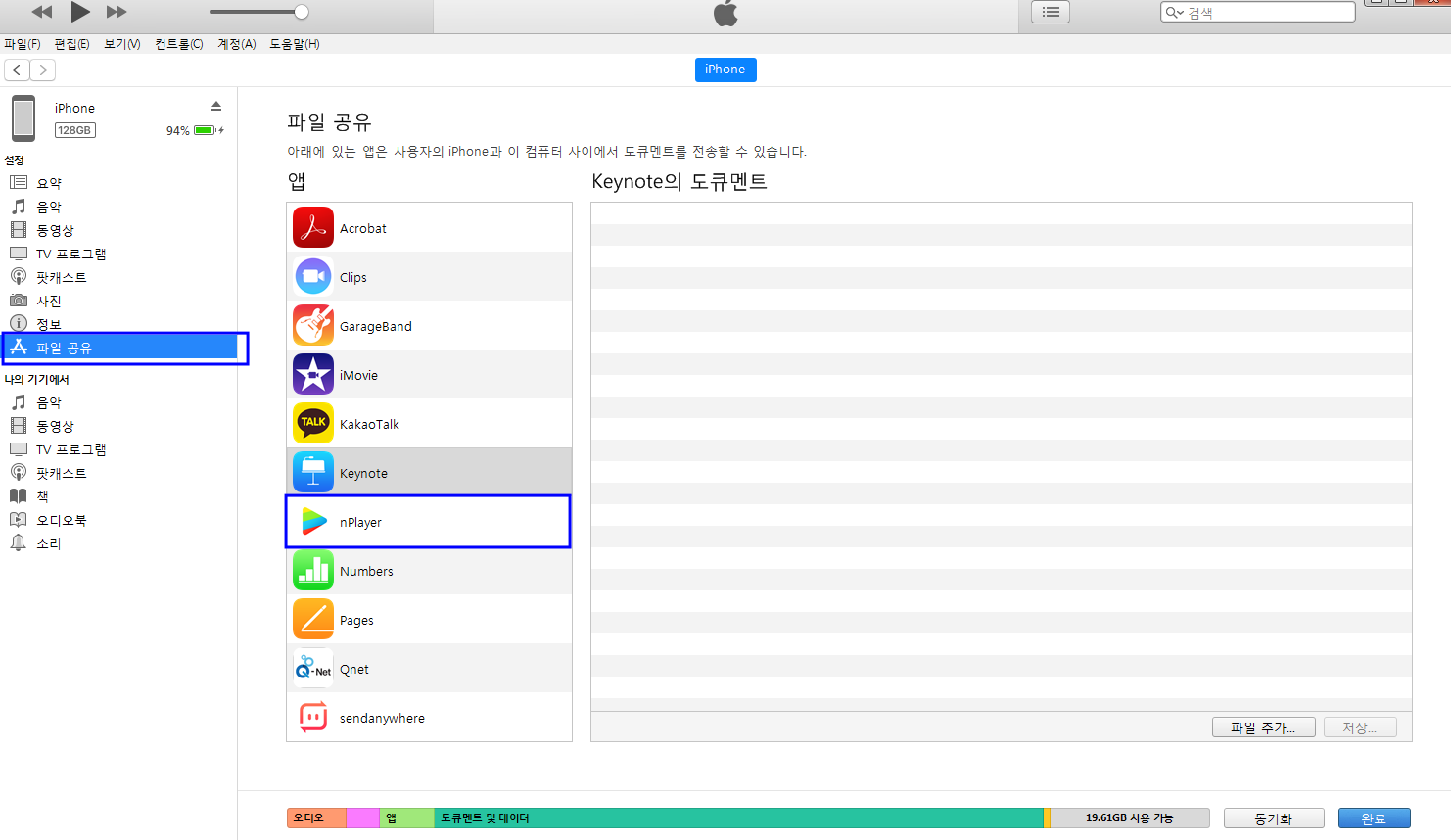Open the 보기(V) menu
This screenshot has height=840, width=1451.
[x=122, y=44]
